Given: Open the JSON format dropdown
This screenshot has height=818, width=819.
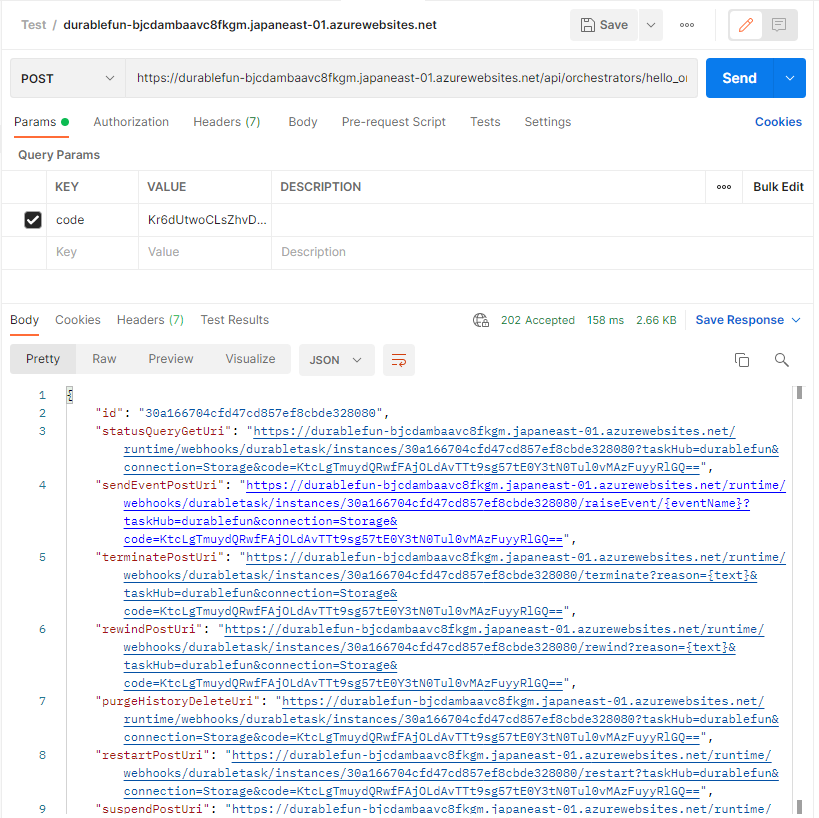Looking at the screenshot, I should click(x=337, y=360).
